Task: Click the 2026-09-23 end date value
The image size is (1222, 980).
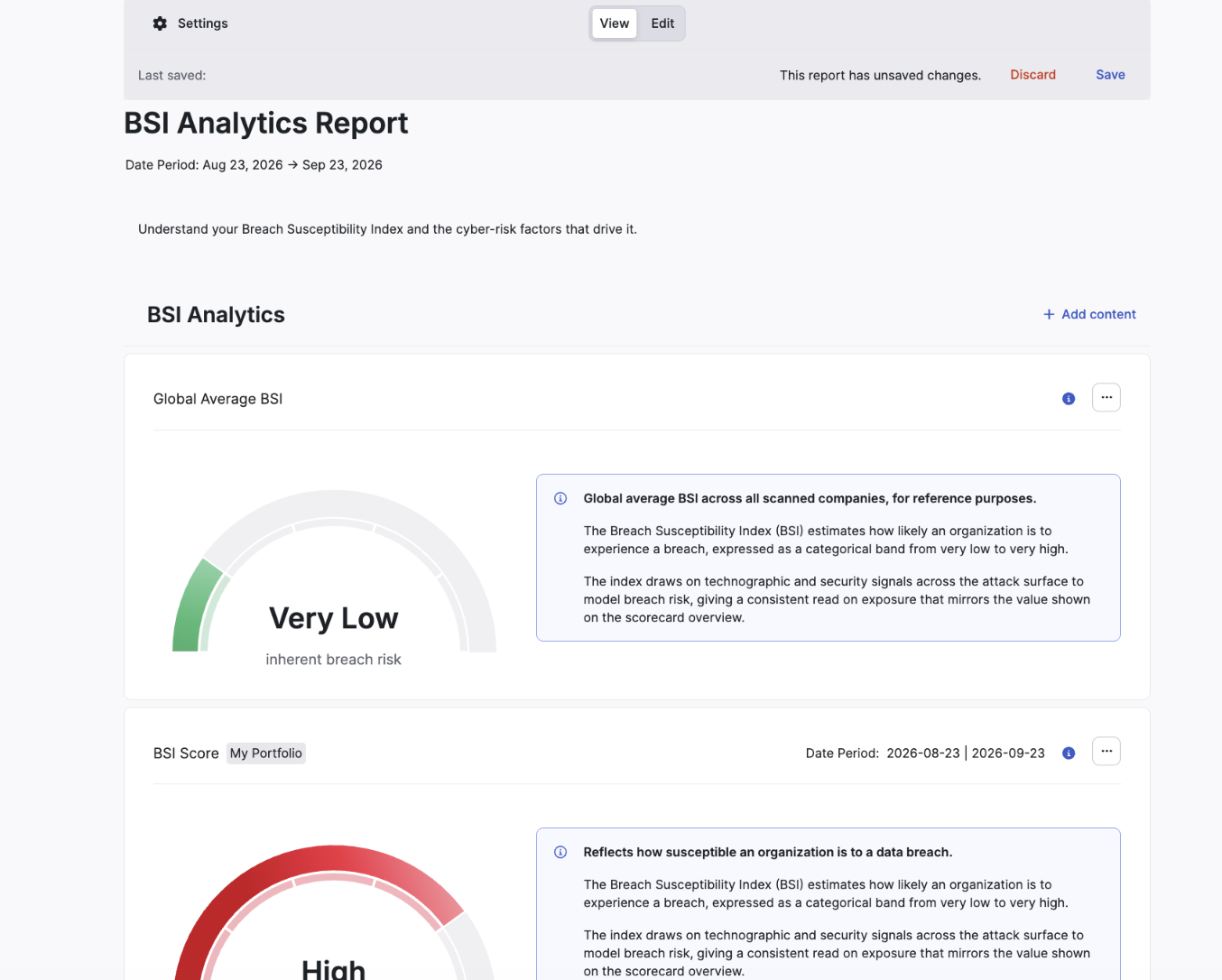Action: point(1008,753)
